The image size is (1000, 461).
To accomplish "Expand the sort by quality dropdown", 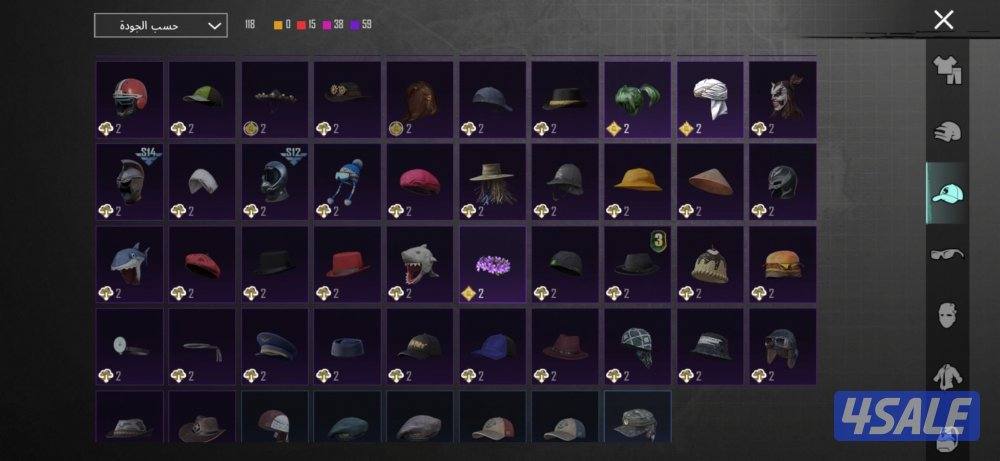I will point(161,26).
